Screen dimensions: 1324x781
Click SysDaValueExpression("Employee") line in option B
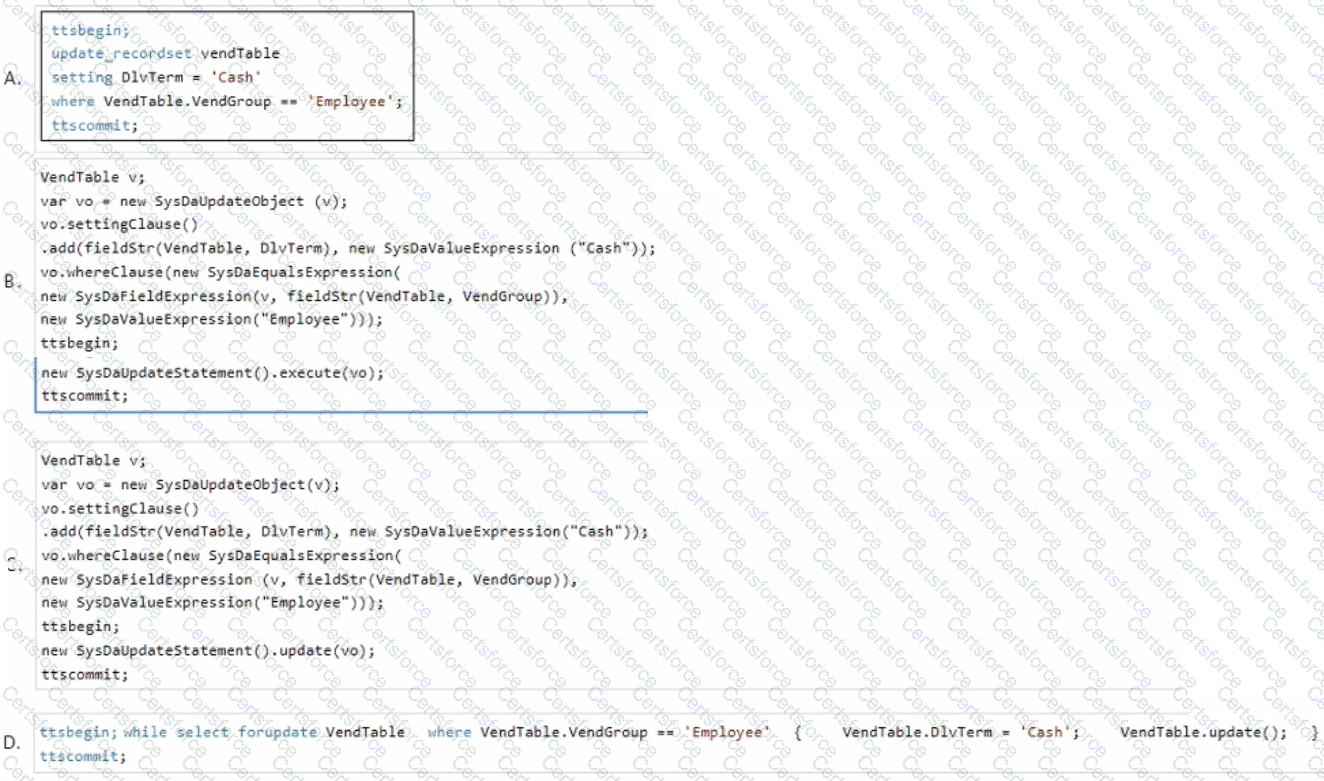211,319
